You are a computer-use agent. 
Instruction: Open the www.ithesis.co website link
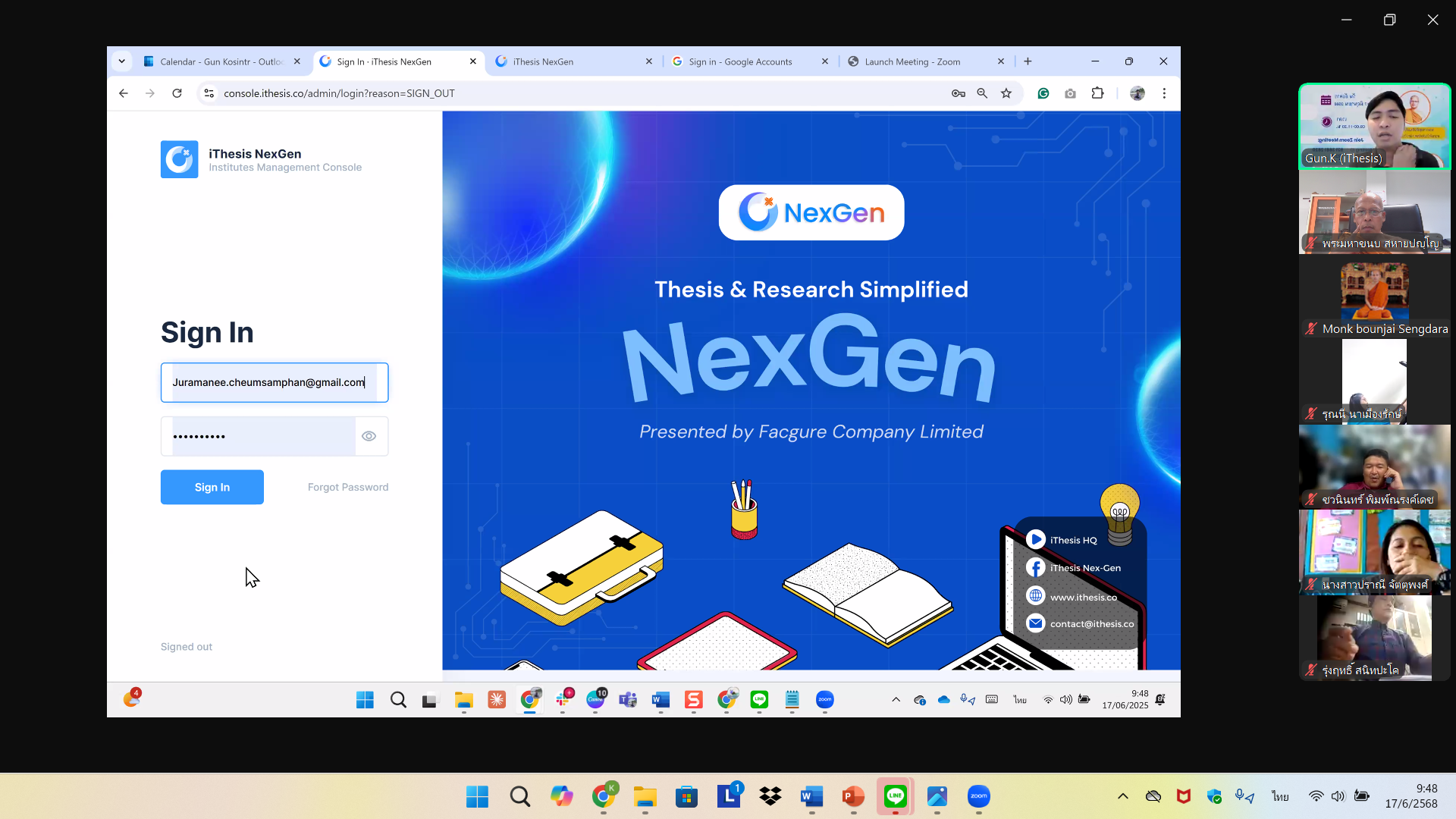pyautogui.click(x=1072, y=597)
